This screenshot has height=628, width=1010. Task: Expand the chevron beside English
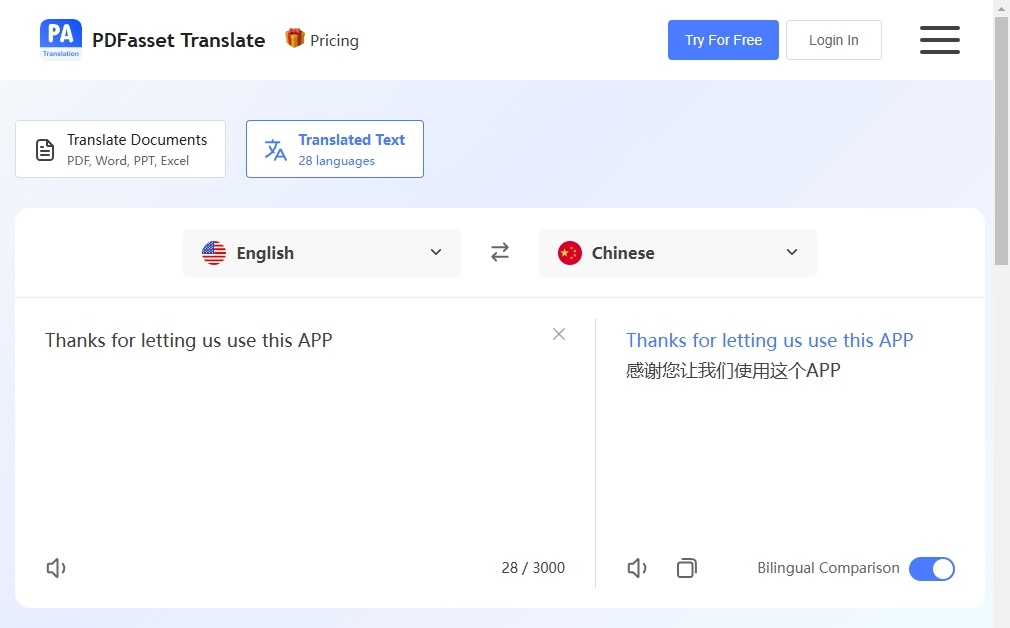[x=436, y=252]
